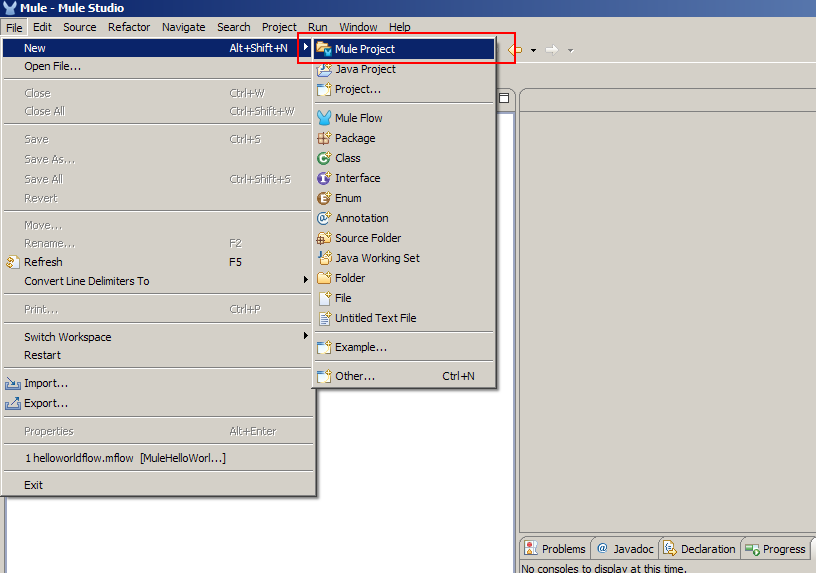Click the Export icon
The width and height of the screenshot is (816, 574).
click(12, 403)
